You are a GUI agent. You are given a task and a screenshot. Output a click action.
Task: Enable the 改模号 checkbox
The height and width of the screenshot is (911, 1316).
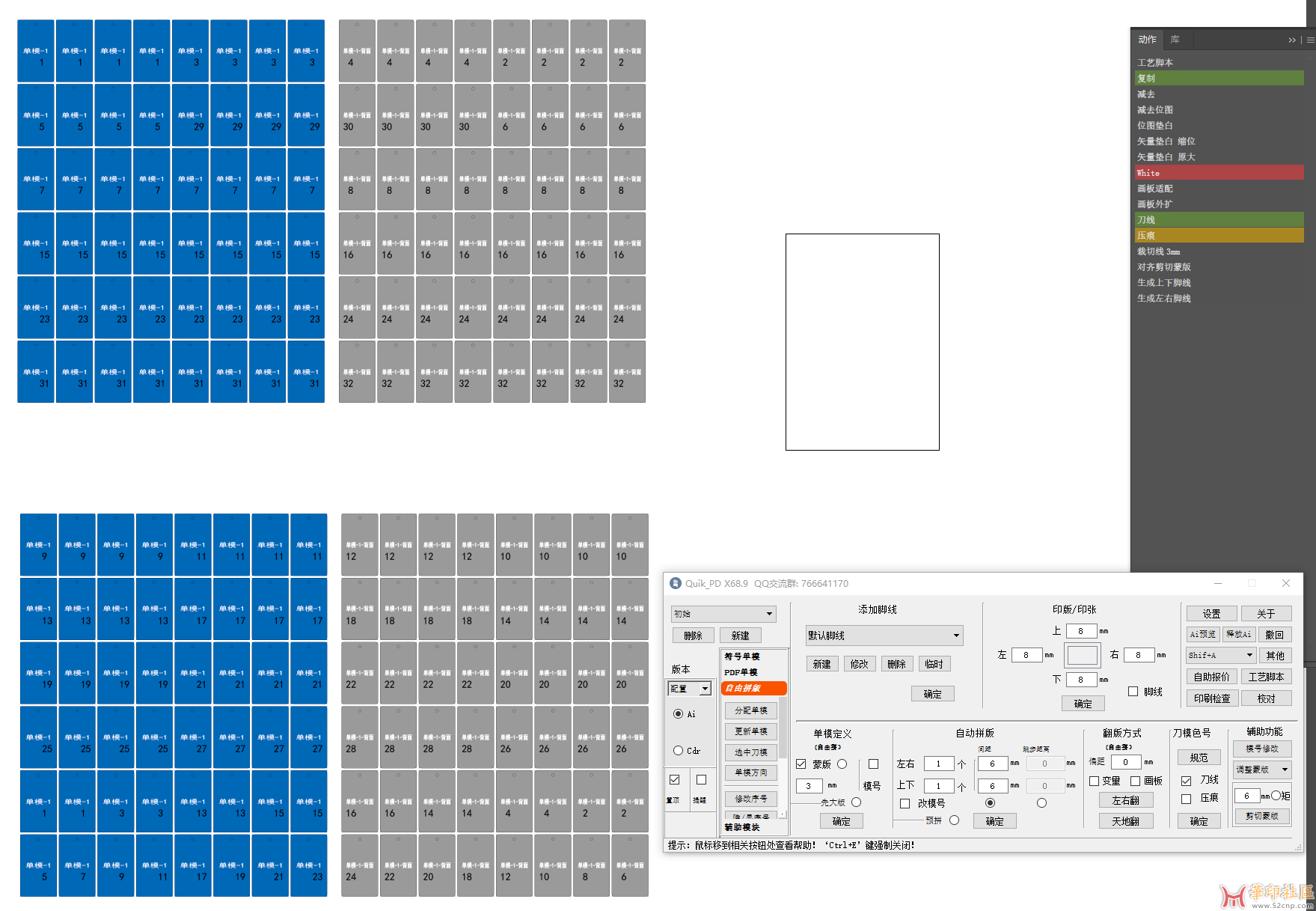[x=905, y=803]
